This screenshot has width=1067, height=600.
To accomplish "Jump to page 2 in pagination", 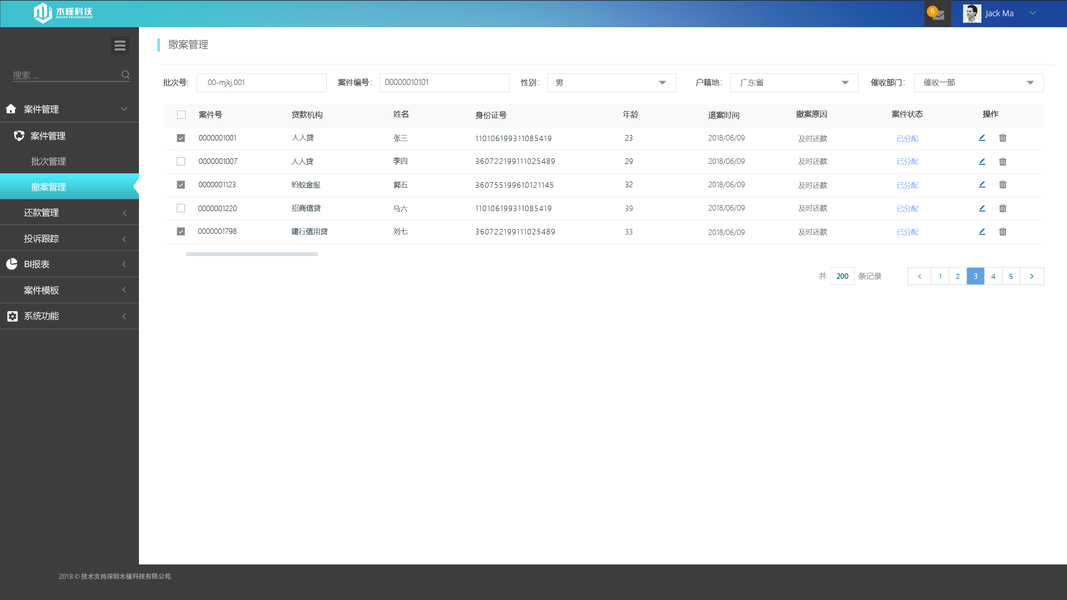I will [x=957, y=276].
